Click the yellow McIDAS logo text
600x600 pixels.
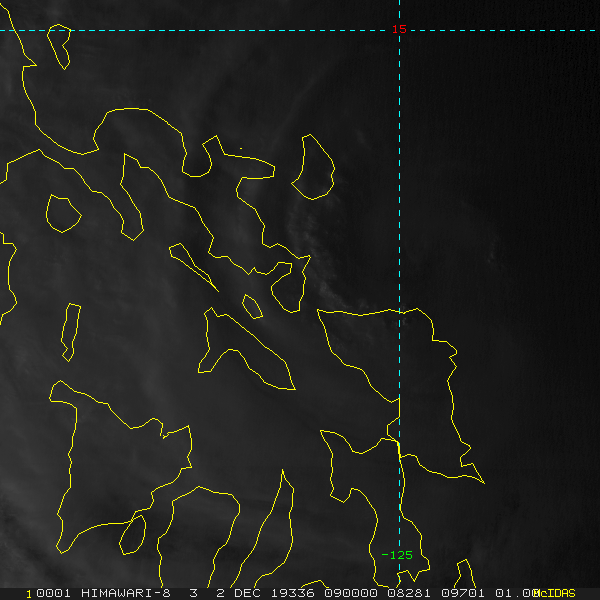554,593
